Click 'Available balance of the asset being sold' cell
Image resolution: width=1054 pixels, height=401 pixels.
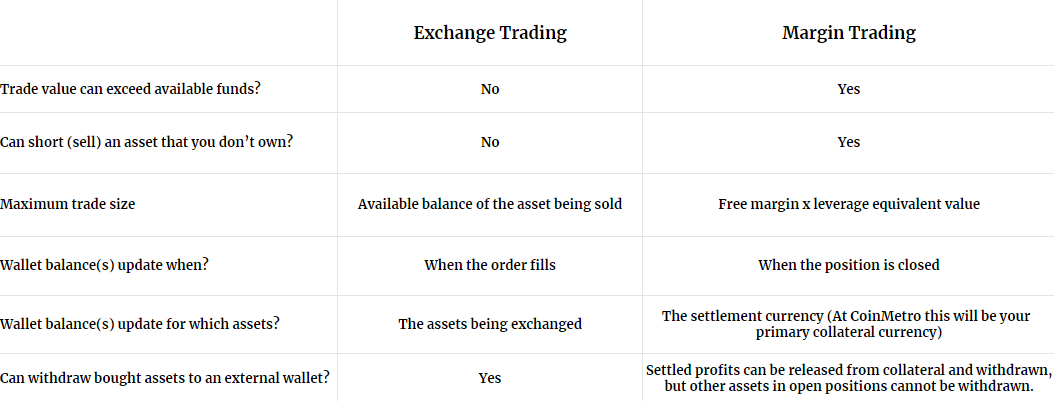490,204
